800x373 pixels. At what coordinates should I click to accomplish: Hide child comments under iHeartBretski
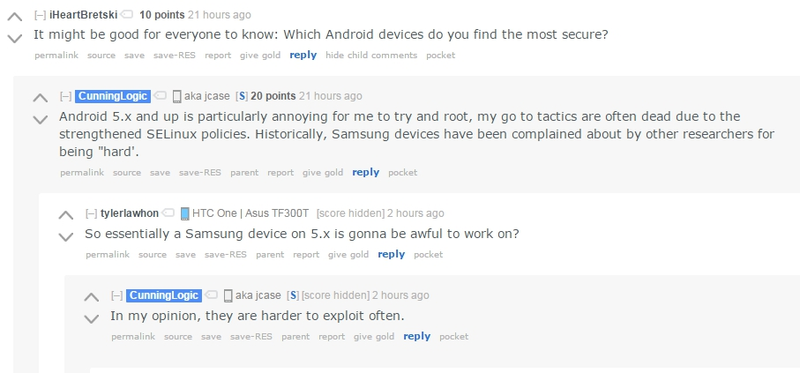(371, 55)
